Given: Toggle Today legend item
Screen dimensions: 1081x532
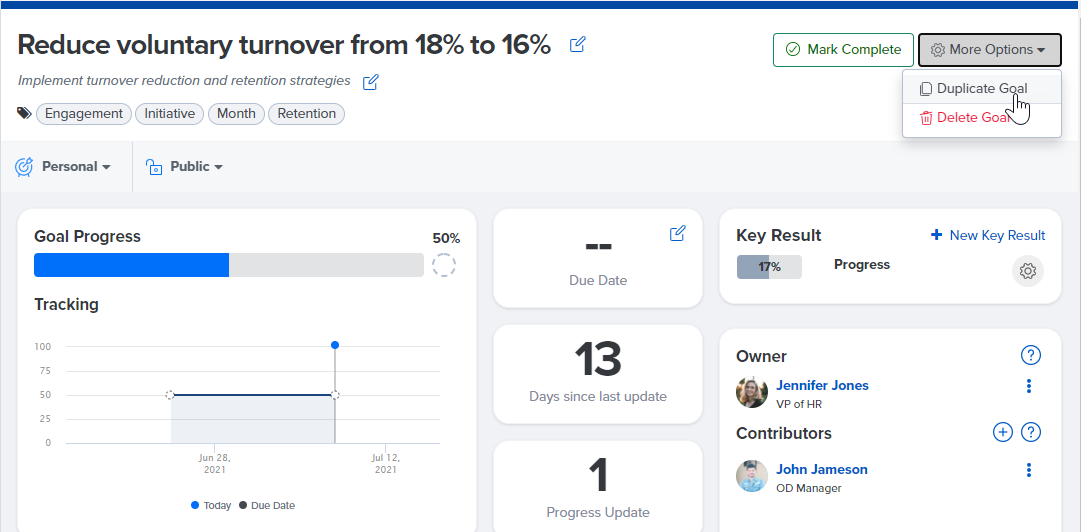Looking at the screenshot, I should (211, 505).
